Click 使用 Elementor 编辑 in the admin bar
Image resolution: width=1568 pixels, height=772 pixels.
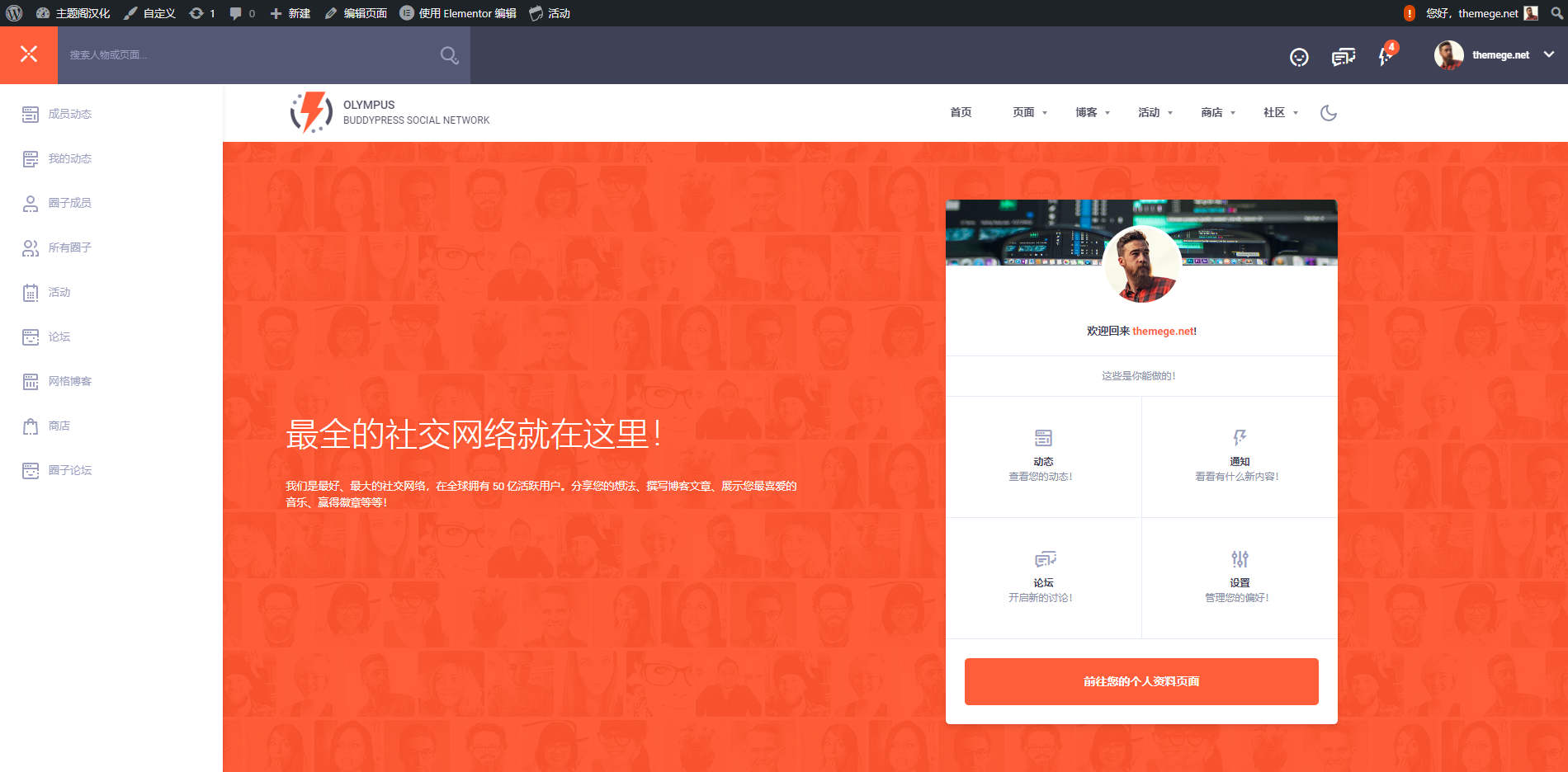click(x=458, y=13)
